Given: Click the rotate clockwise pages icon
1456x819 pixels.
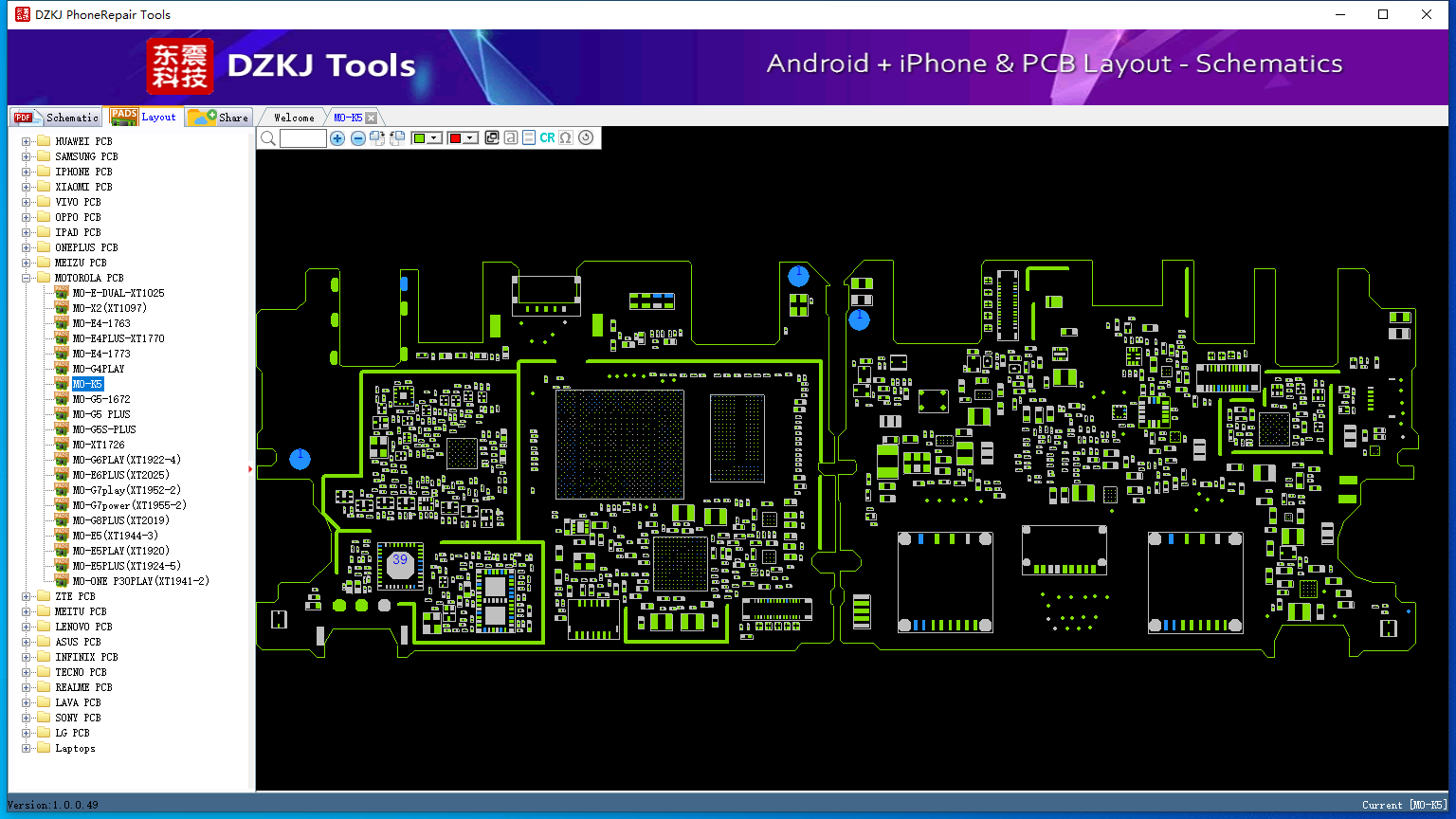Looking at the screenshot, I should [377, 138].
